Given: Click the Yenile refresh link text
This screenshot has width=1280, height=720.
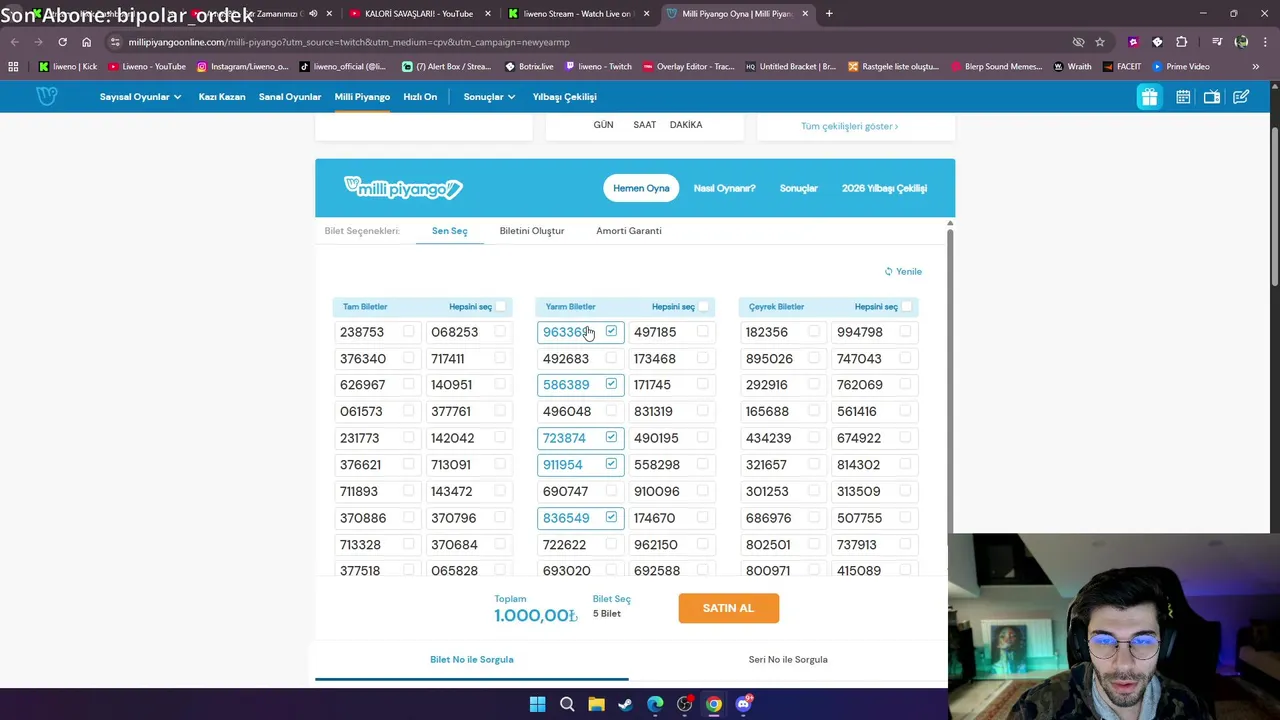Looking at the screenshot, I should point(909,271).
